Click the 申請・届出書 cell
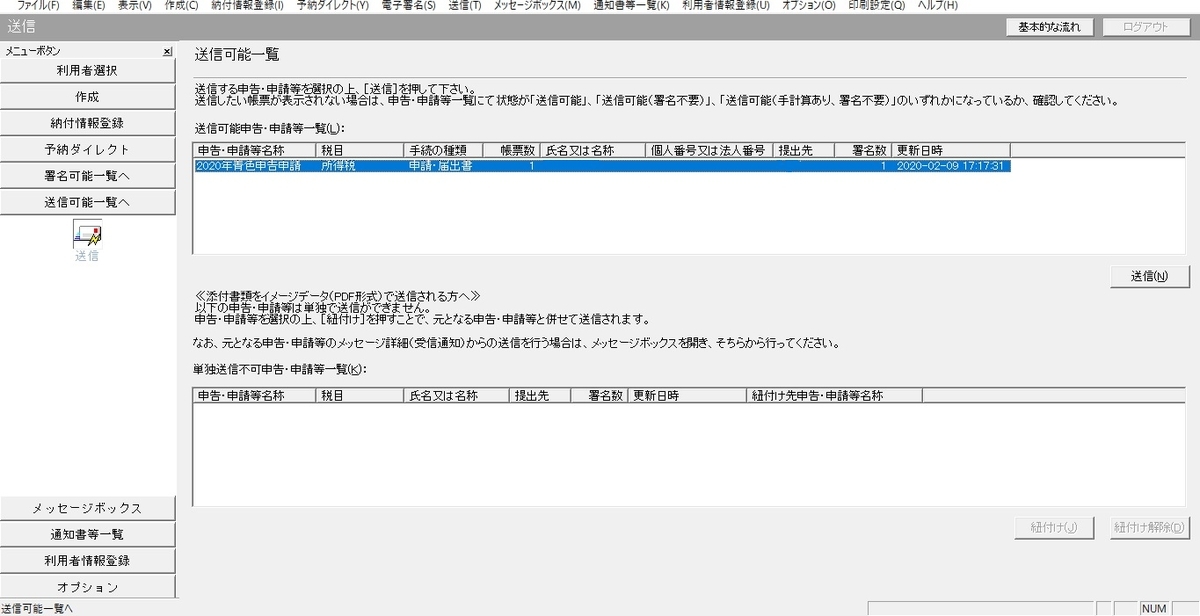Screen dimensions: 1200x616 click(x=441, y=166)
